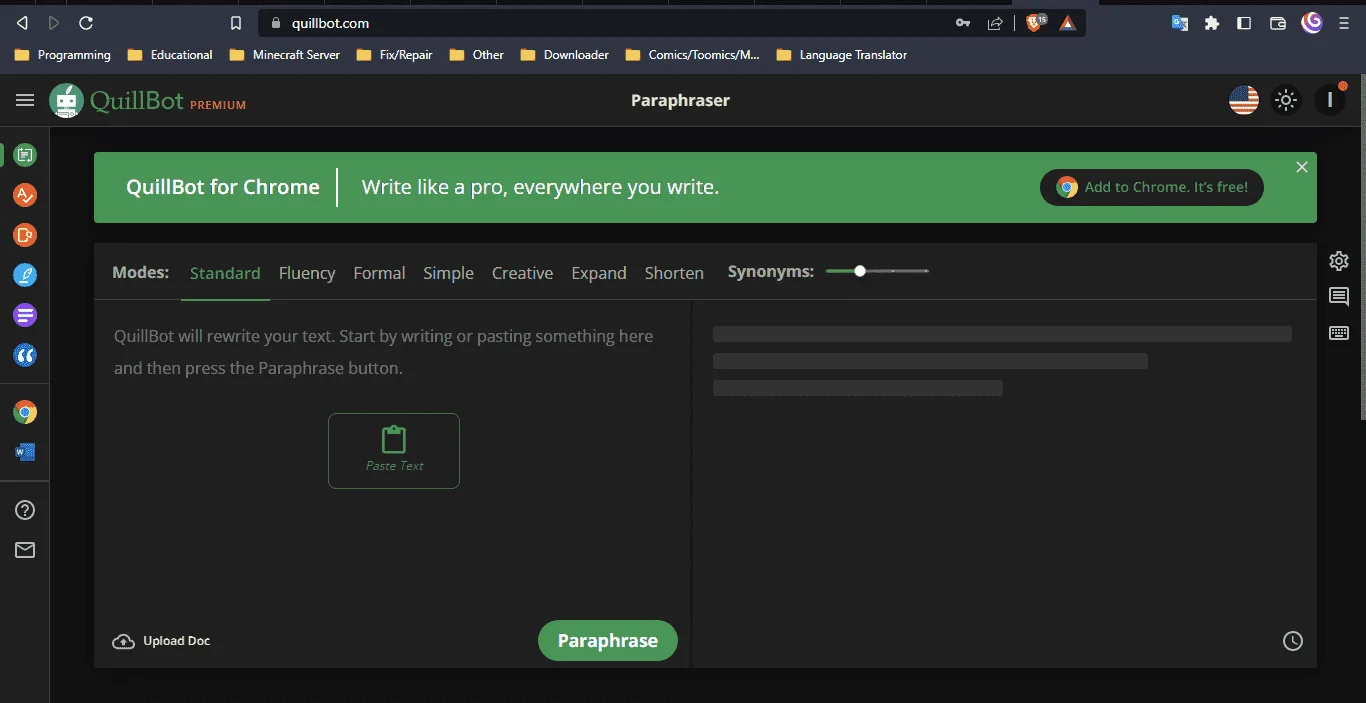Viewport: 1366px width, 703px height.
Task: Open the Downloader bookmarks folder
Action: pos(564,55)
